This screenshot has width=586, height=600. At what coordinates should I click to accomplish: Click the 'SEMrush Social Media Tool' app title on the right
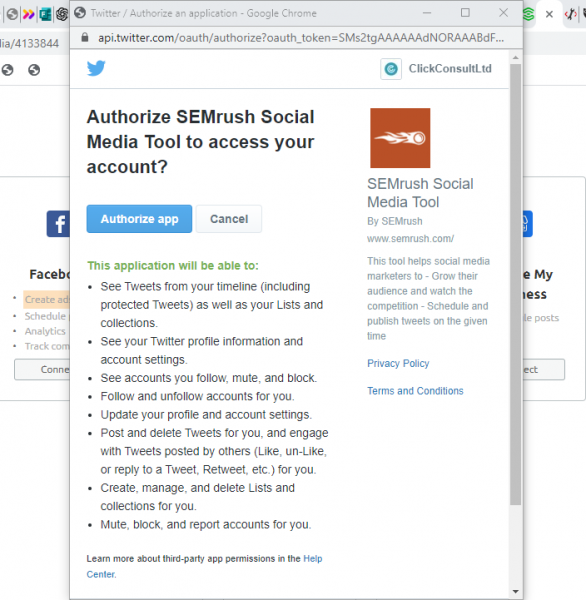[420, 193]
